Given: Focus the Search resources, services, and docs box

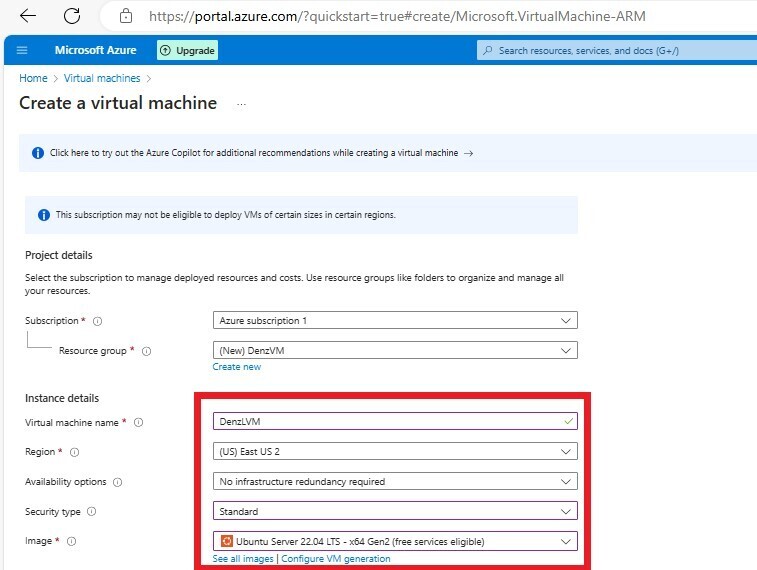Looking at the screenshot, I should point(617,50).
